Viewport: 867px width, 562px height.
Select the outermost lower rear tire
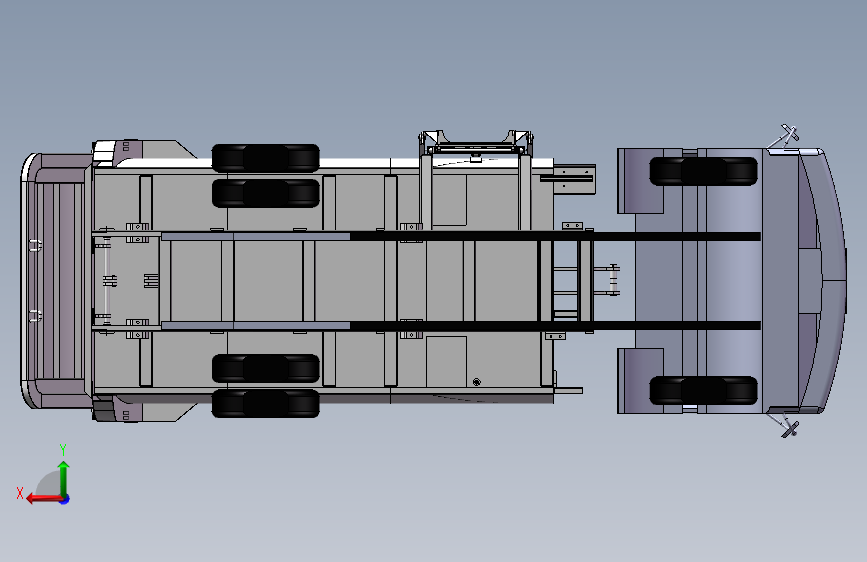pos(265,403)
